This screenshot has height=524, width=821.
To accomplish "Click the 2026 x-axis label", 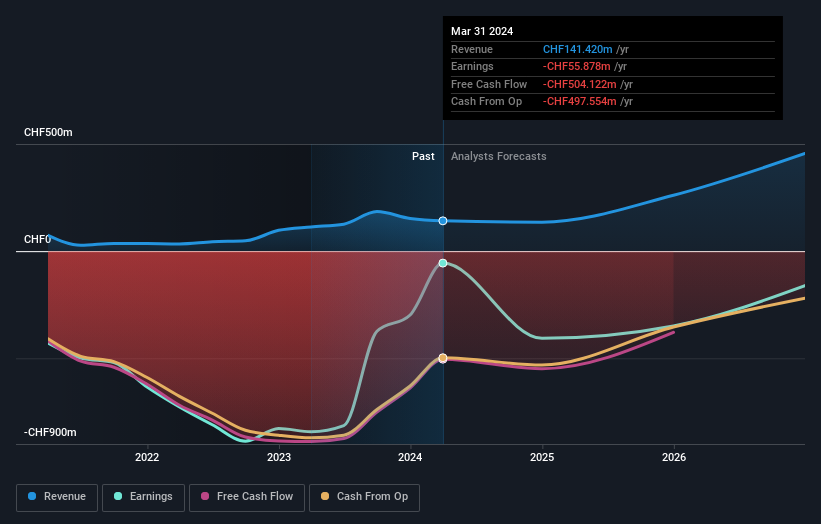I will 674,458.
